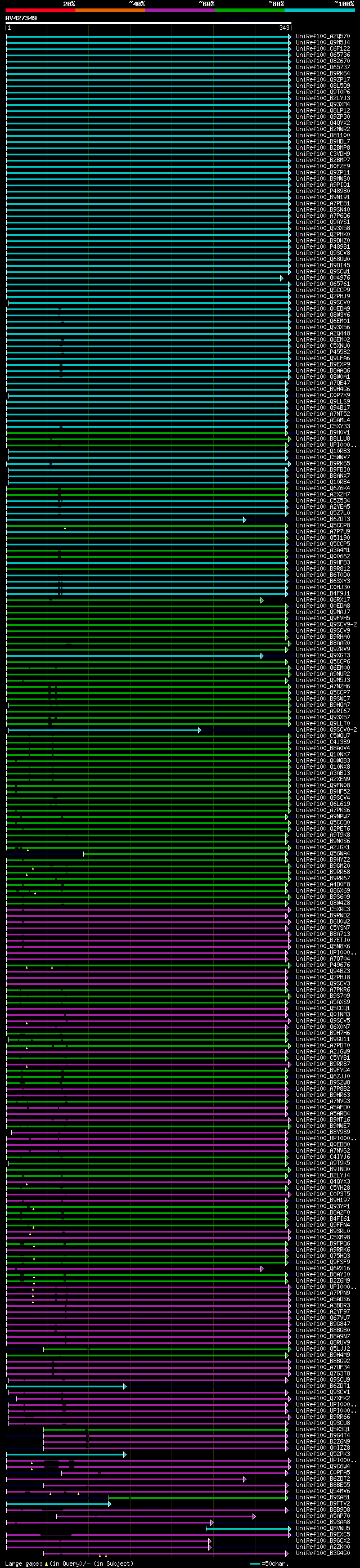Select hit label UniRef100_C5XRC3
Screen dimensions: 360x1568
point(322,910)
